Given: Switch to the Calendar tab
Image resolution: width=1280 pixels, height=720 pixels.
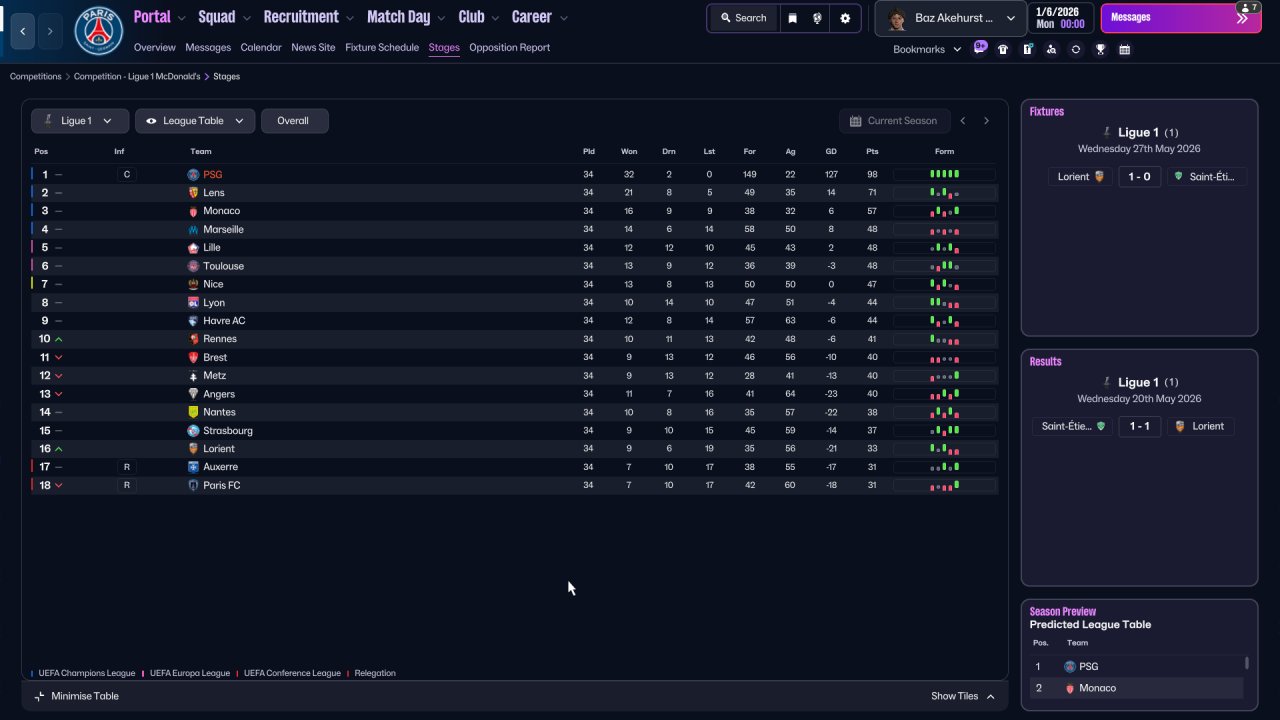Looking at the screenshot, I should [261, 47].
